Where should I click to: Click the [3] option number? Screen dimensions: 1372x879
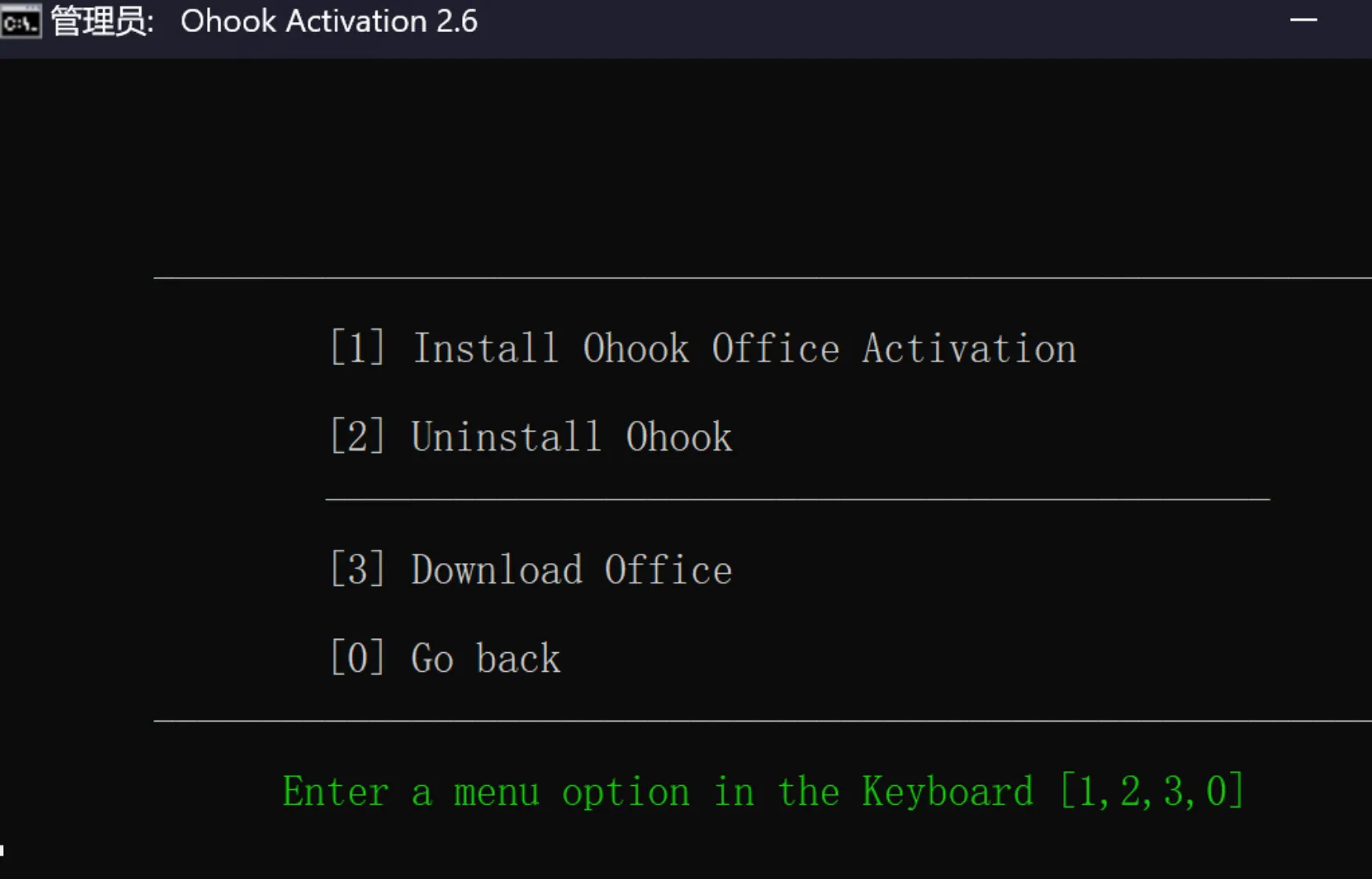click(x=357, y=569)
